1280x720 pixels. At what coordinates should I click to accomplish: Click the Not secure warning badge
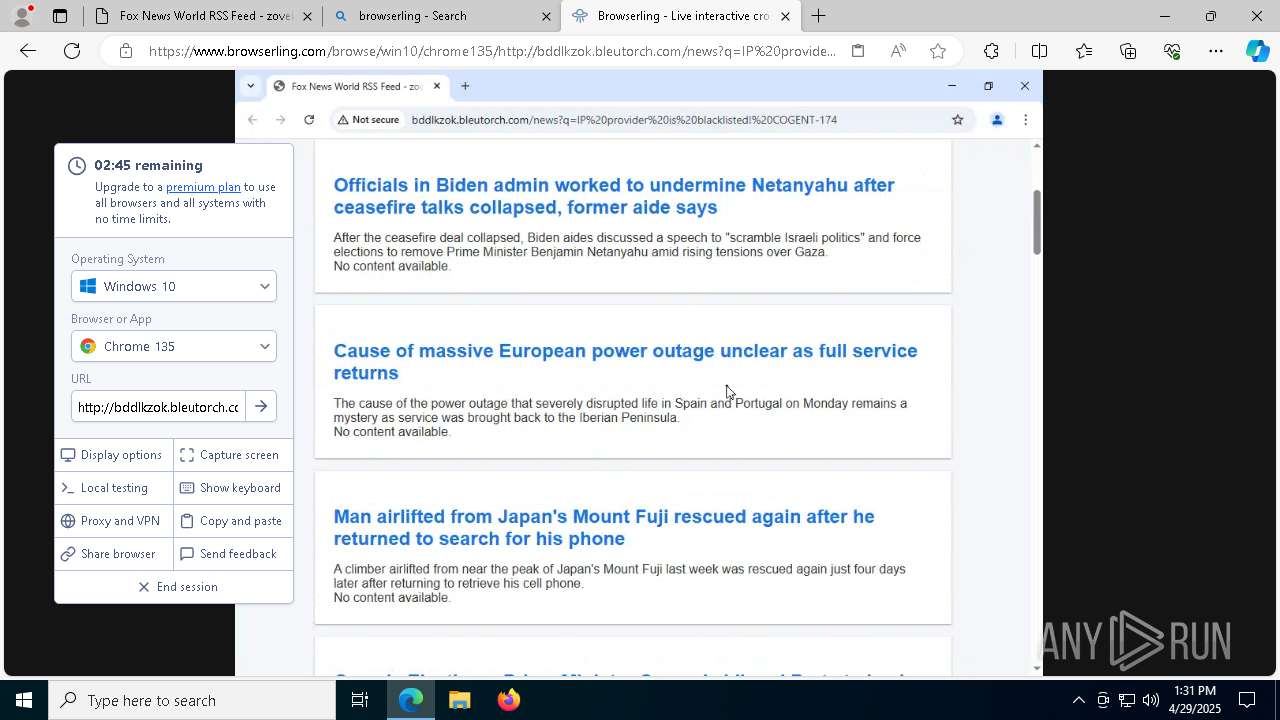click(368, 120)
